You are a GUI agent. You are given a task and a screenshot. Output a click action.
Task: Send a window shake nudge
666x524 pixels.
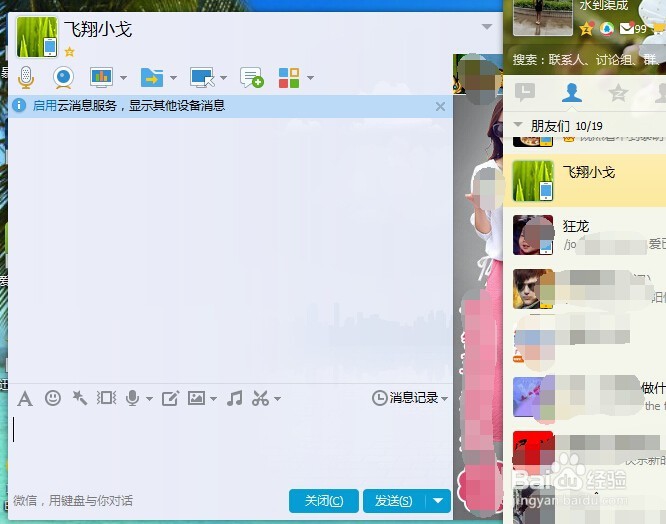coord(106,398)
